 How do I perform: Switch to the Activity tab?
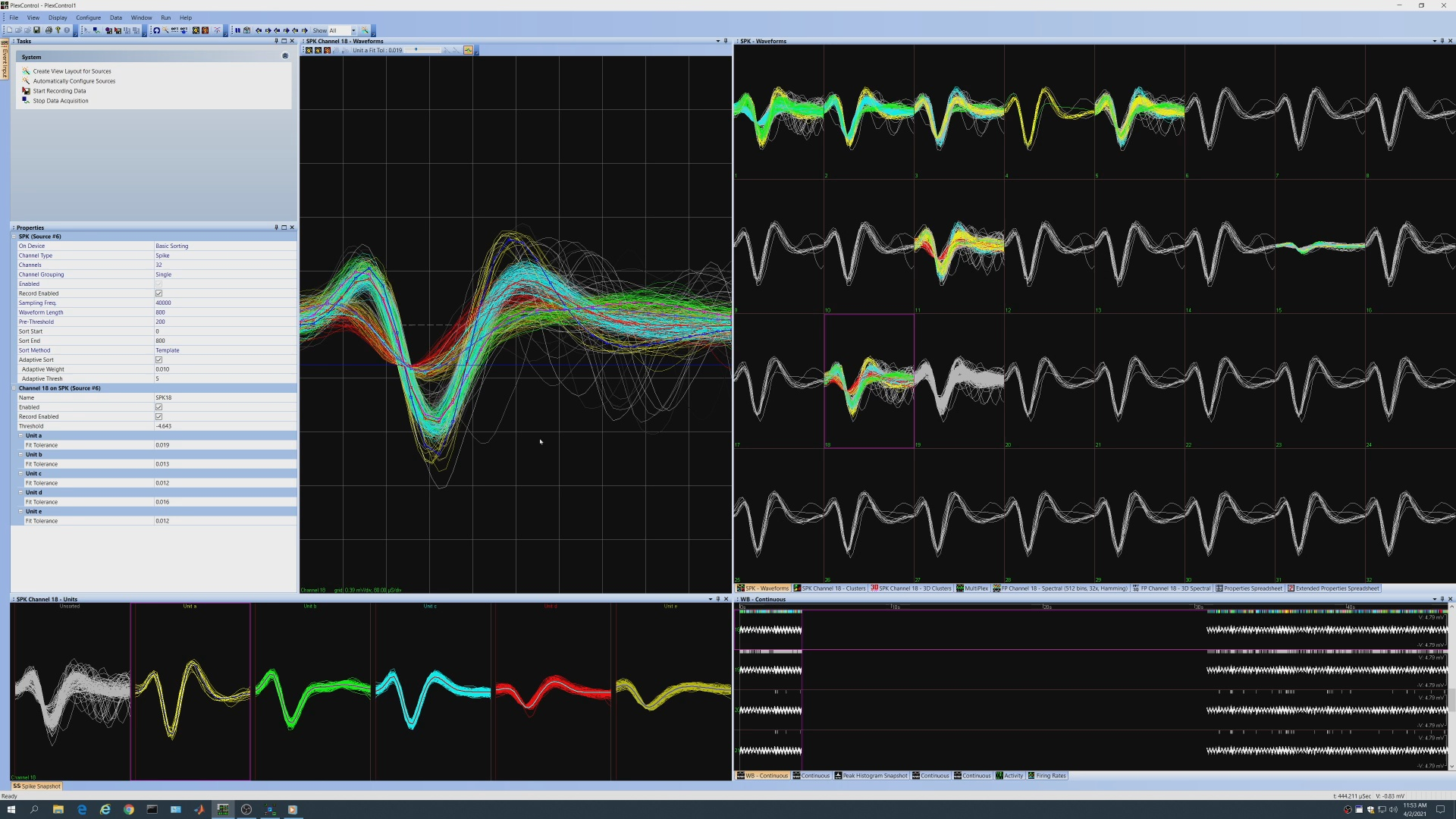coord(1009,776)
